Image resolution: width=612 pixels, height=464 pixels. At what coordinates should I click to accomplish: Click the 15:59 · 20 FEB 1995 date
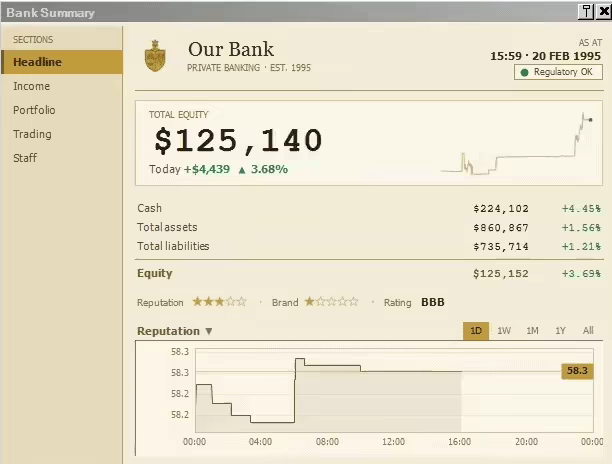point(545,56)
